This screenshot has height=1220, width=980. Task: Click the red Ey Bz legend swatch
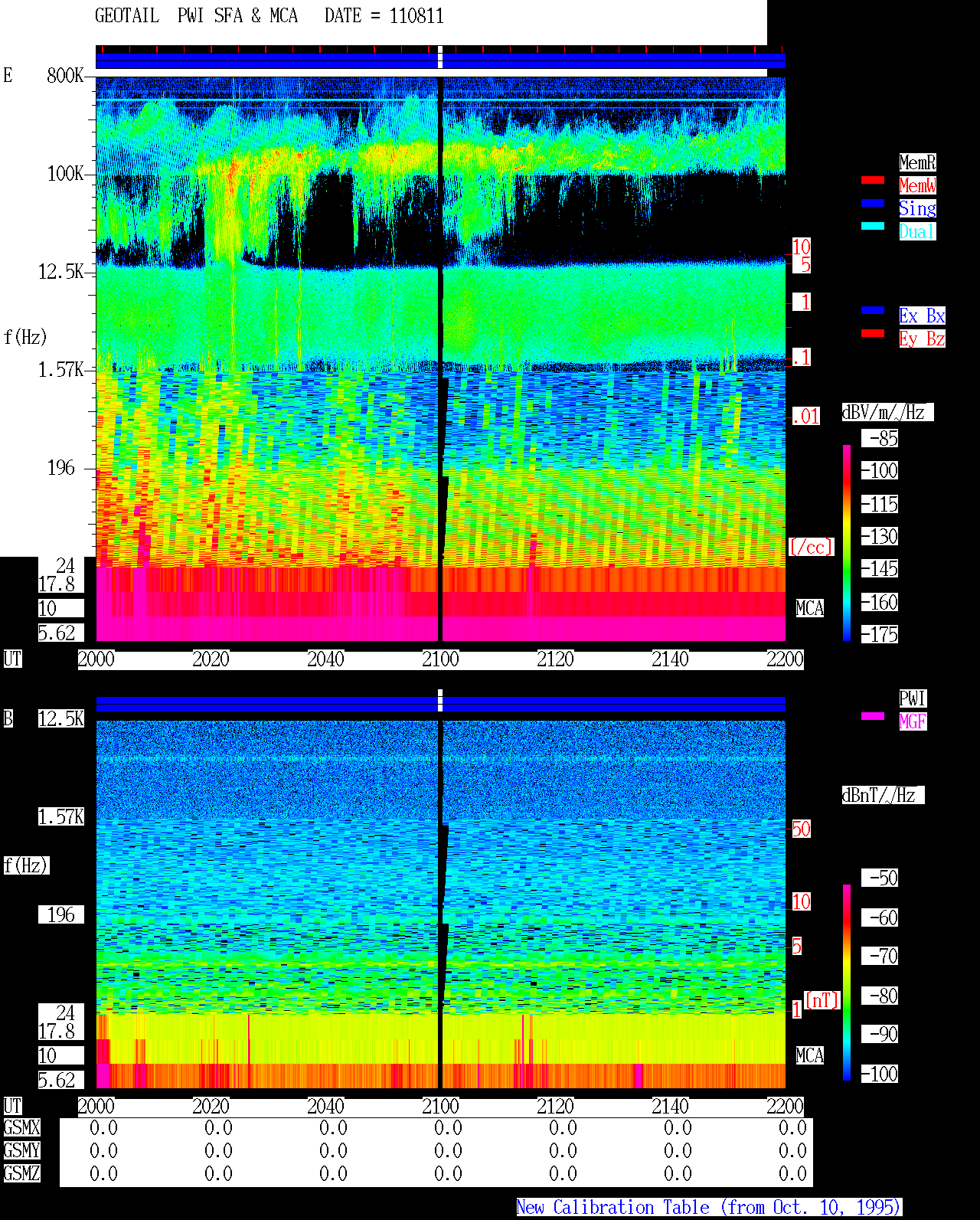pos(873,333)
